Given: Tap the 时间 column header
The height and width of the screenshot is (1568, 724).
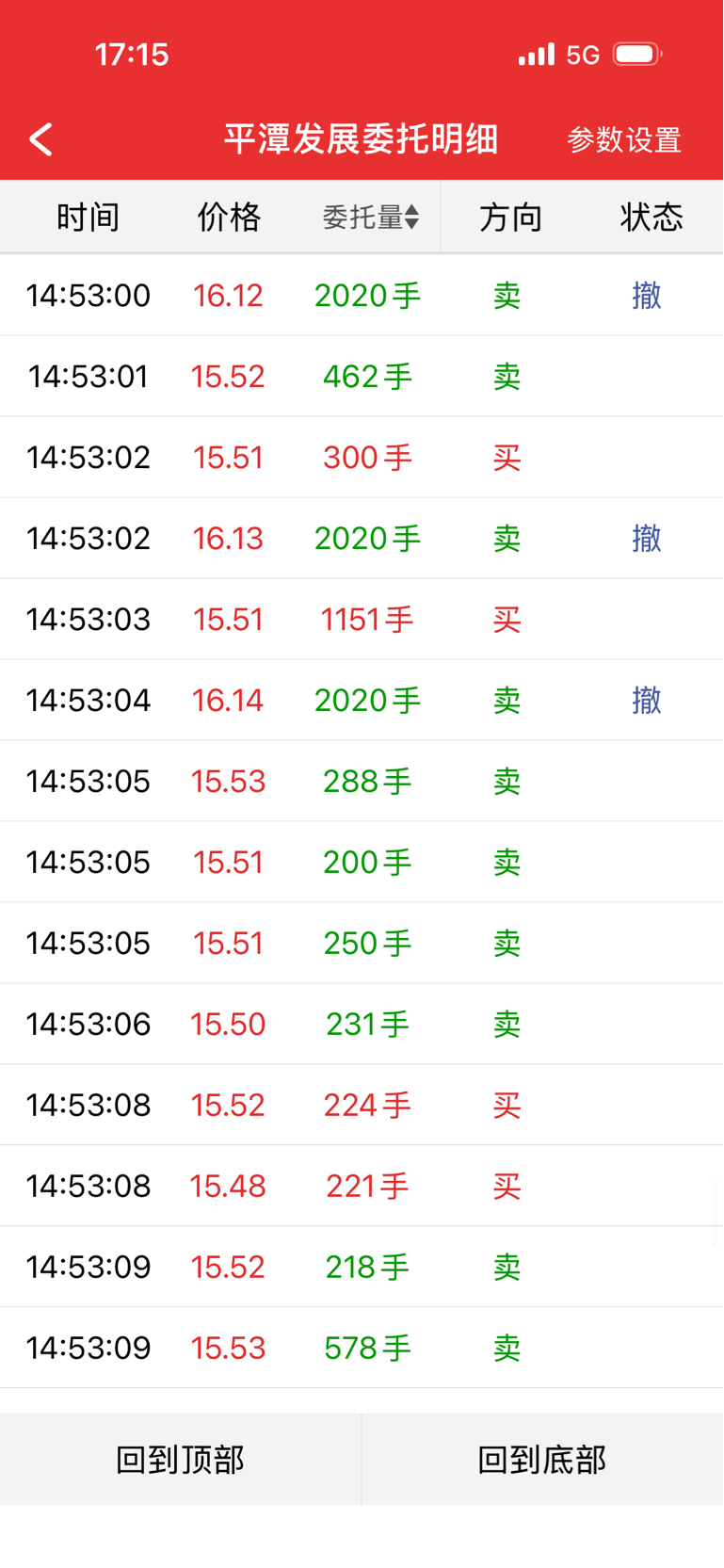Looking at the screenshot, I should pos(88,218).
